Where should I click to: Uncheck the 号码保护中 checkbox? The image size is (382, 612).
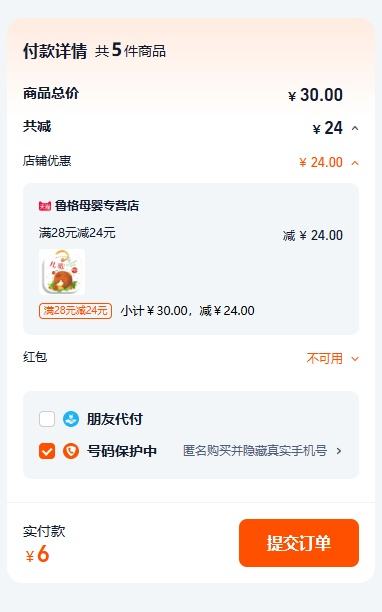click(47, 451)
